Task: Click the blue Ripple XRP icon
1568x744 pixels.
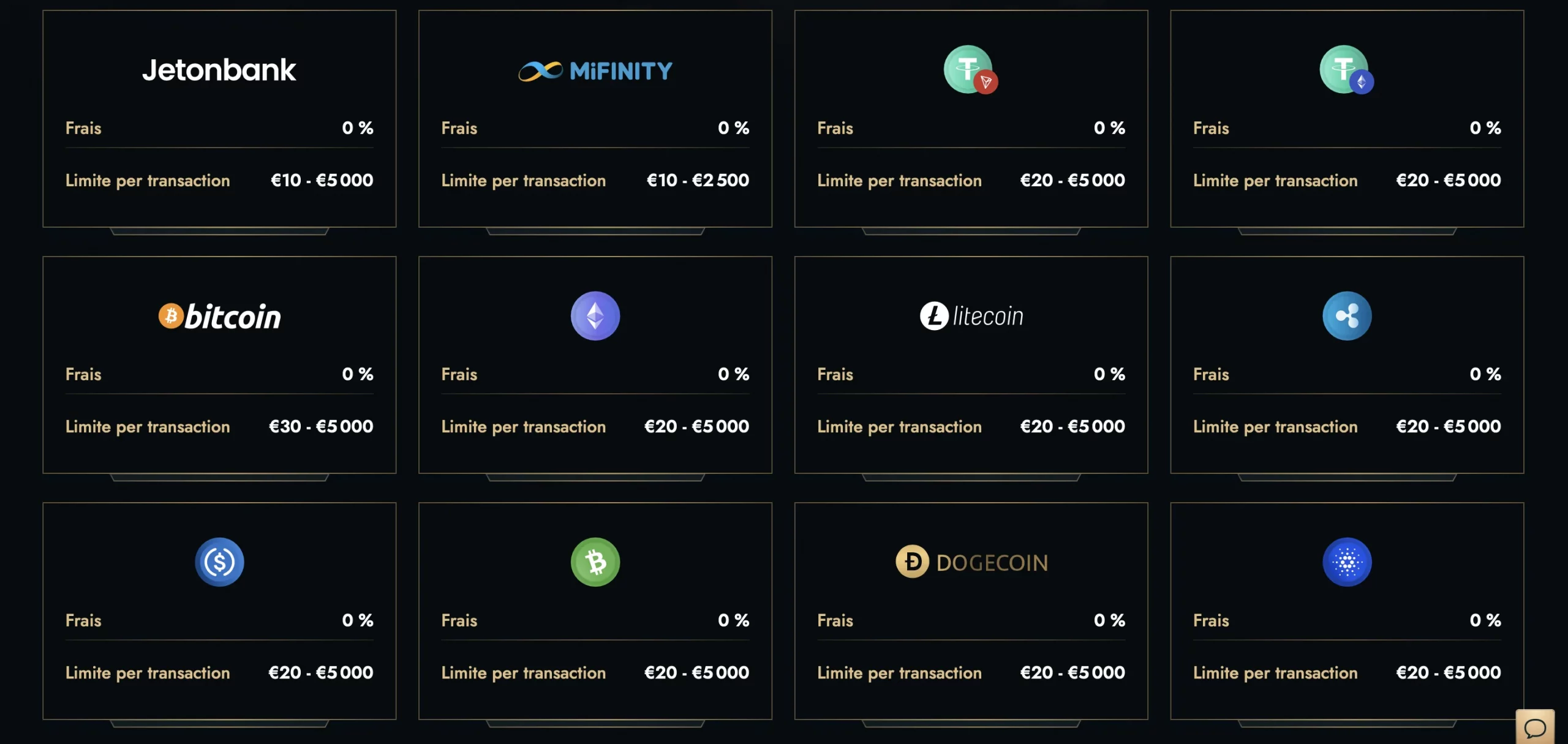Action: tap(1347, 316)
